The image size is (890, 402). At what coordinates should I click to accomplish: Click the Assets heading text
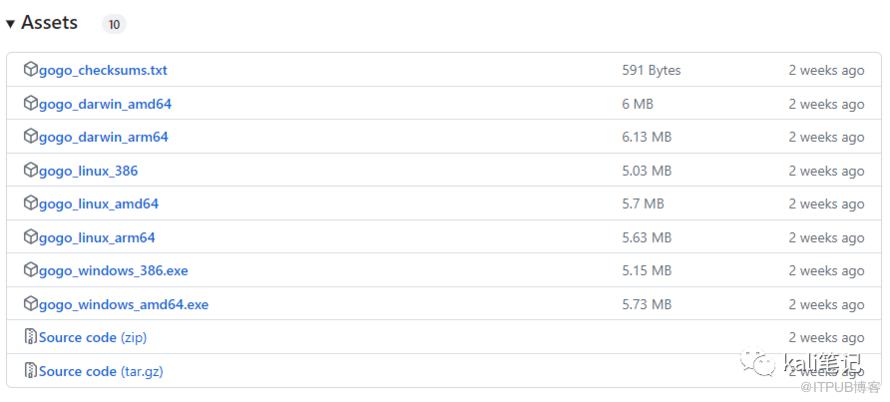point(49,23)
